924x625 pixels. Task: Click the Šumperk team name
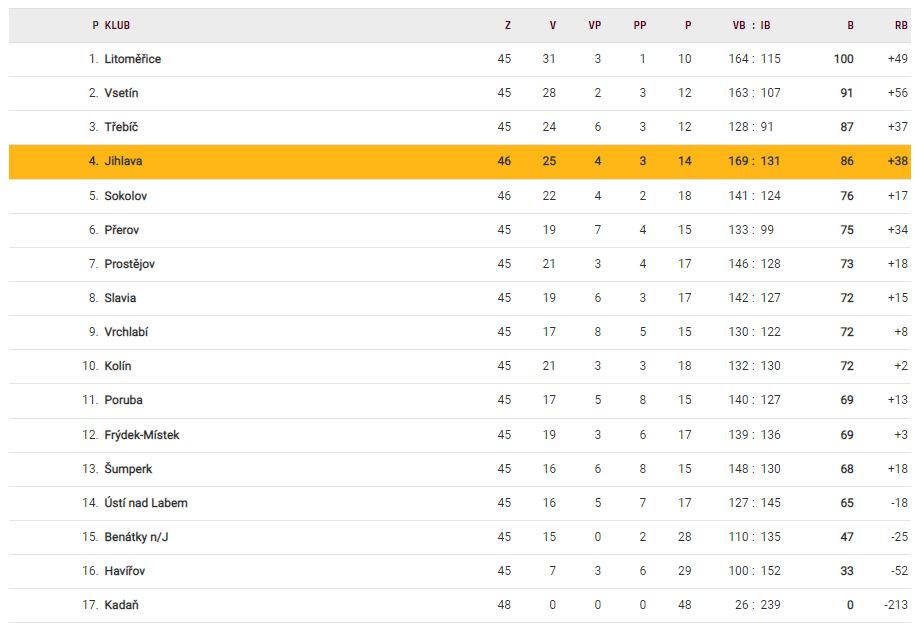click(128, 469)
